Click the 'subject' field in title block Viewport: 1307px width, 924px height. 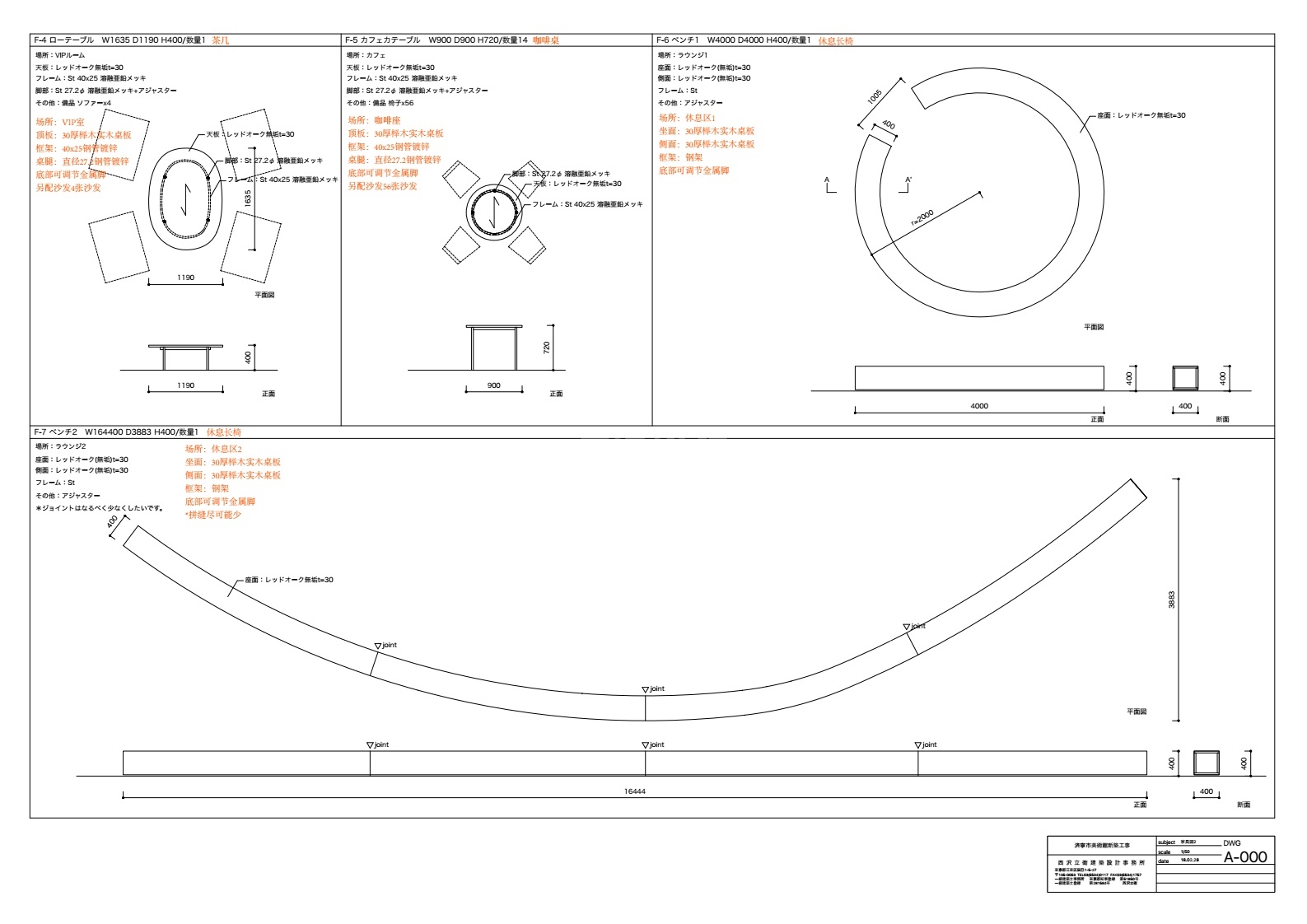click(x=1166, y=842)
